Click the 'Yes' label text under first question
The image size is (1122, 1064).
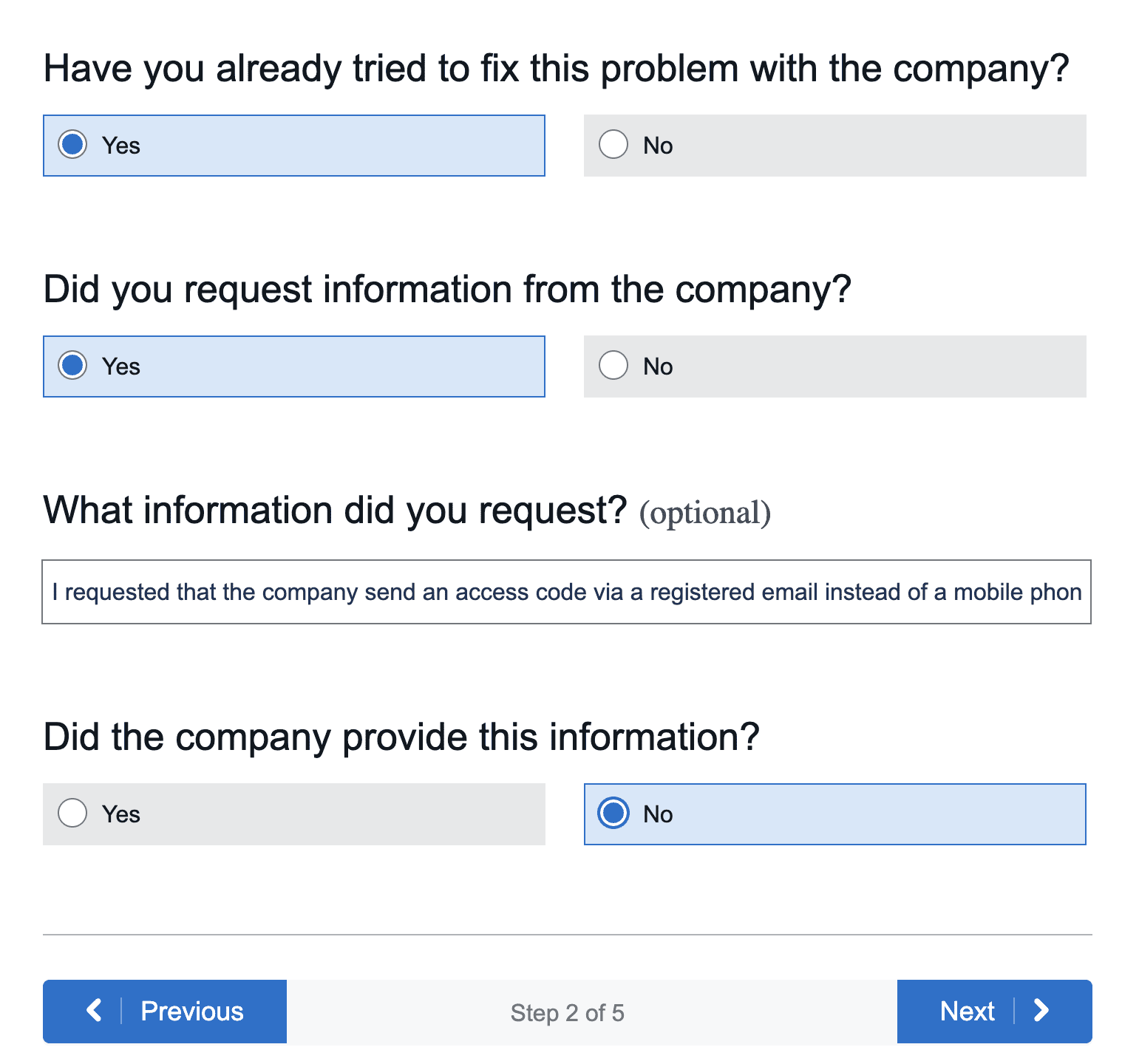point(121,146)
